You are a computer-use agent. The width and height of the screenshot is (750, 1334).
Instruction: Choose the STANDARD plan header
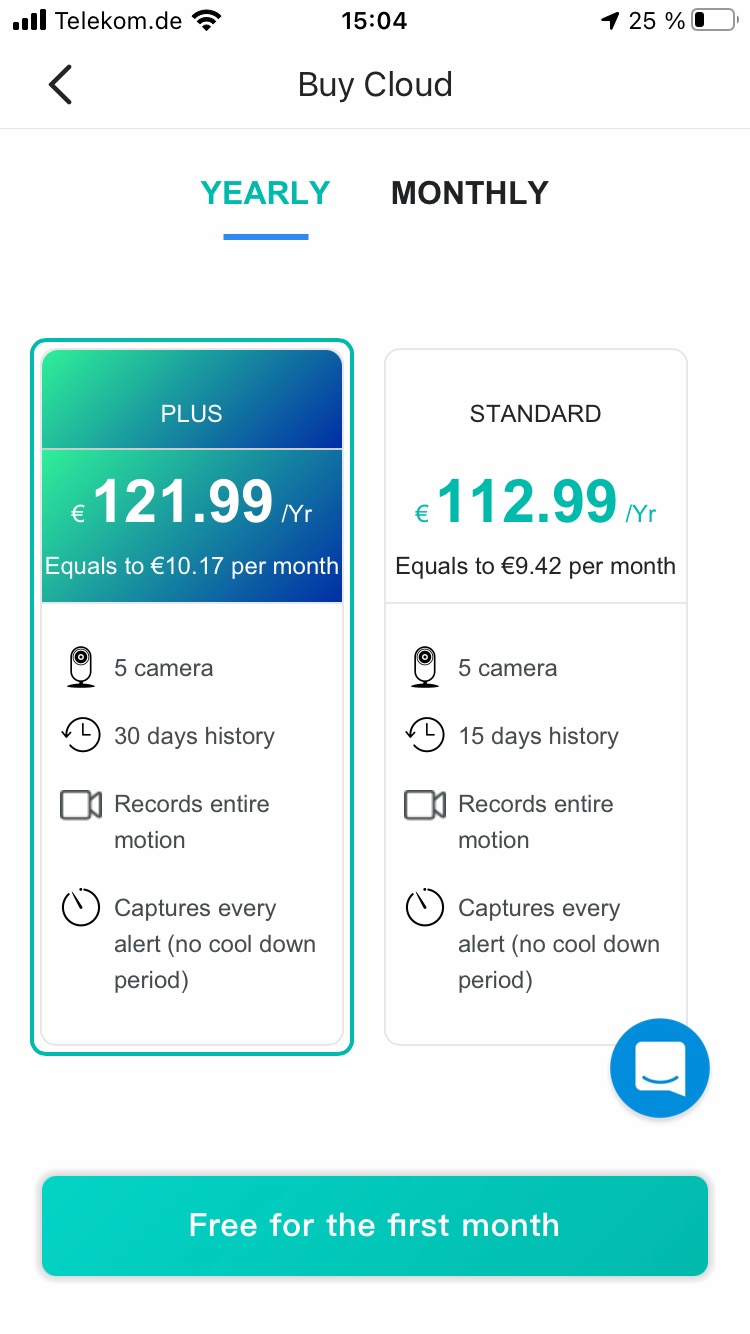pyautogui.click(x=535, y=413)
